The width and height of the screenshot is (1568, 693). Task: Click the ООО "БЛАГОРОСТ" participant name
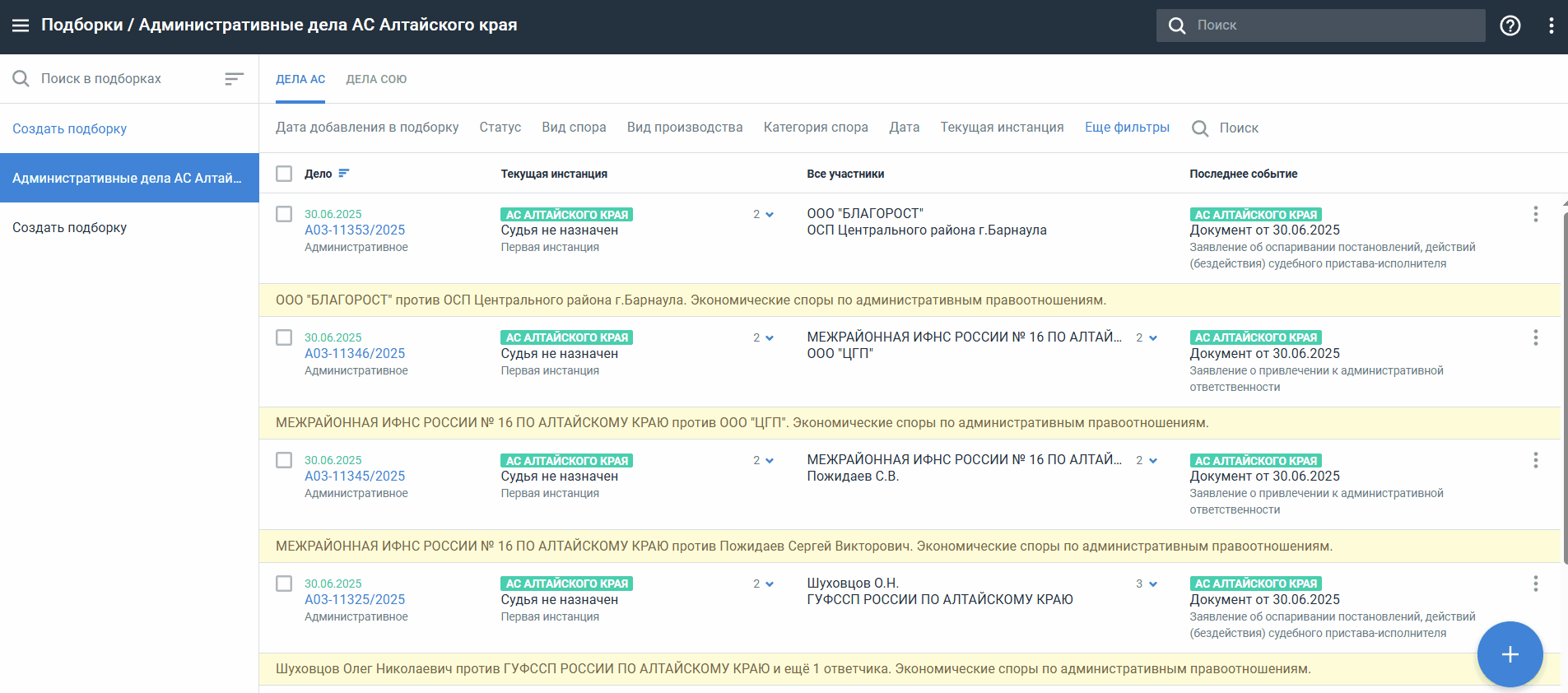pos(865,214)
